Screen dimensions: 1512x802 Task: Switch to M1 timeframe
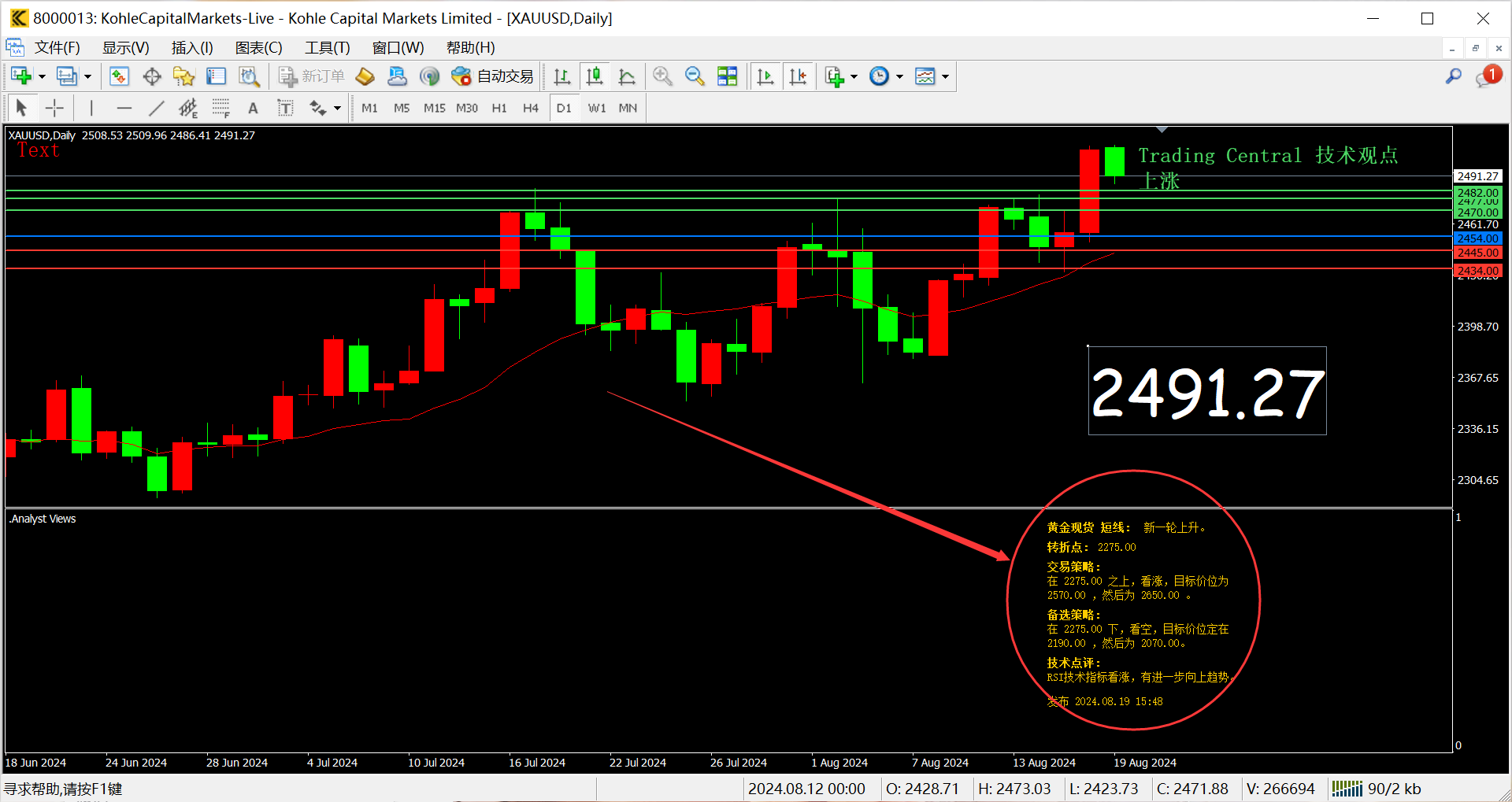click(x=369, y=108)
